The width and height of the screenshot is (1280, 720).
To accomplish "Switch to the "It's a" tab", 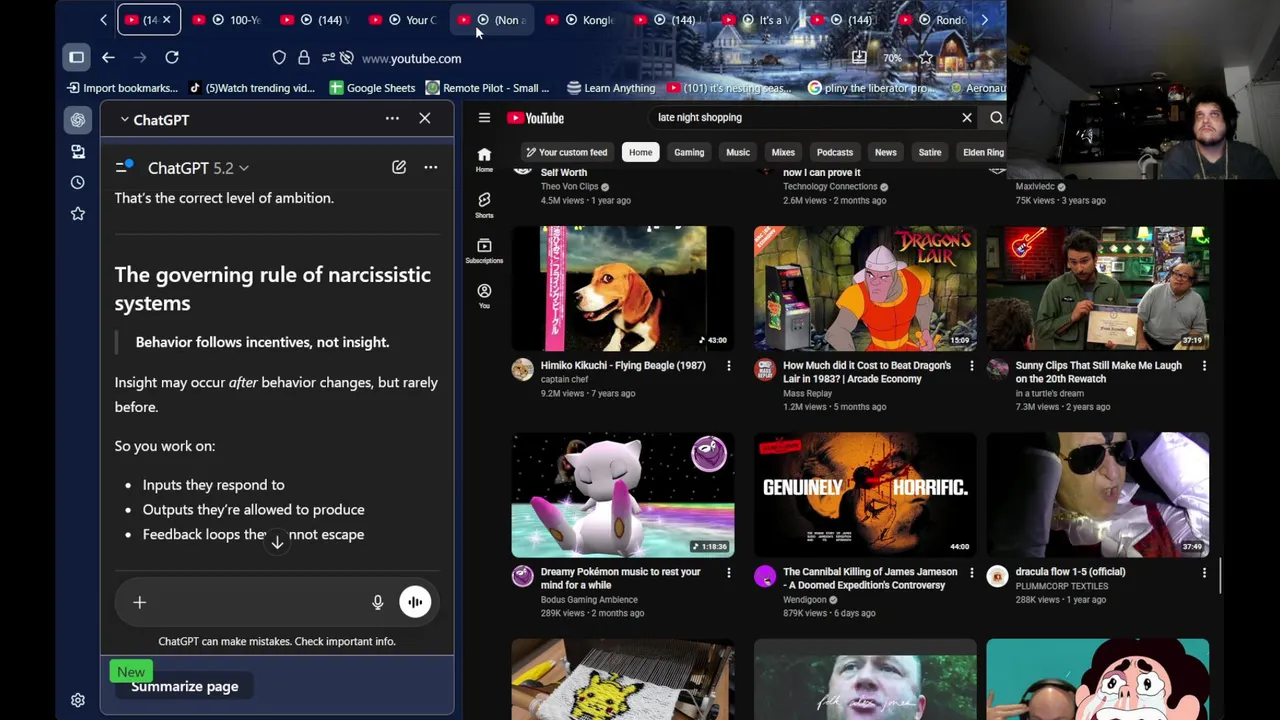I will click(758, 20).
